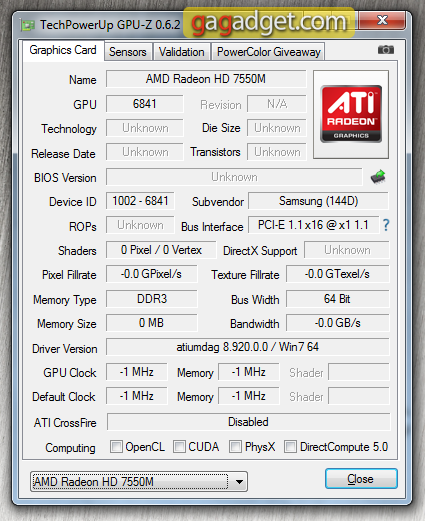The width and height of the screenshot is (425, 521).
Task: Click the Release Date Unknown field
Action: 145,152
